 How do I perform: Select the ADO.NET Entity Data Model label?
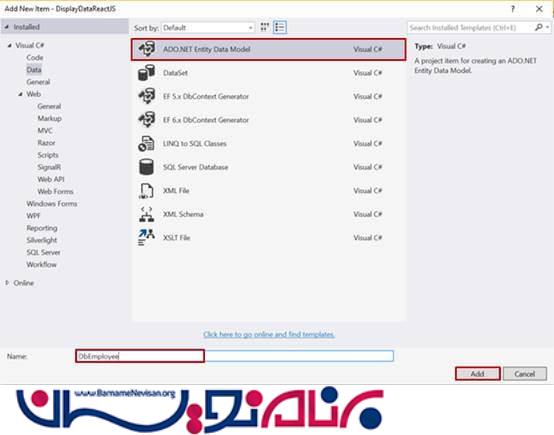pyautogui.click(x=207, y=49)
